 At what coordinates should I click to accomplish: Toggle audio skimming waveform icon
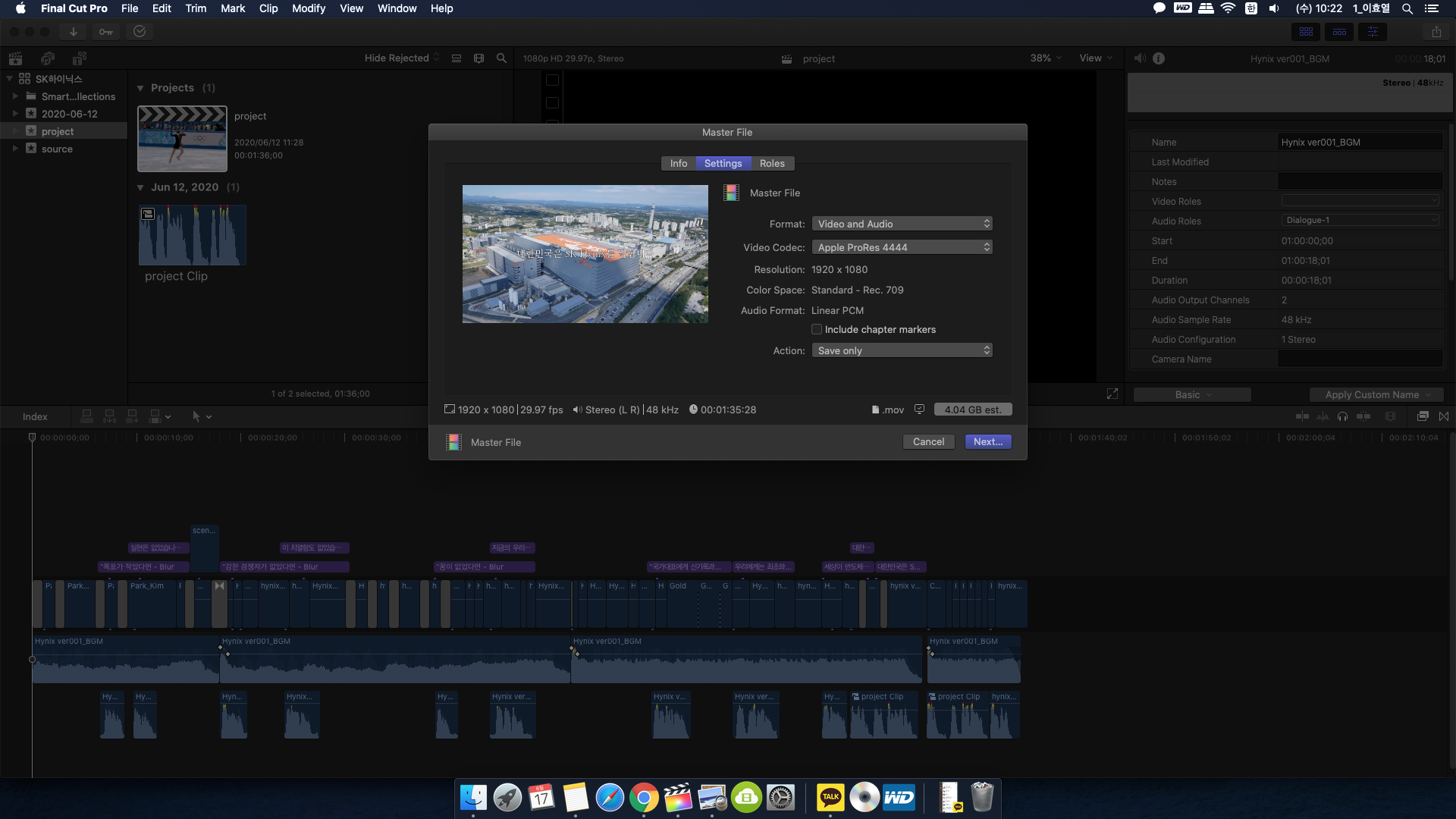click(1323, 416)
